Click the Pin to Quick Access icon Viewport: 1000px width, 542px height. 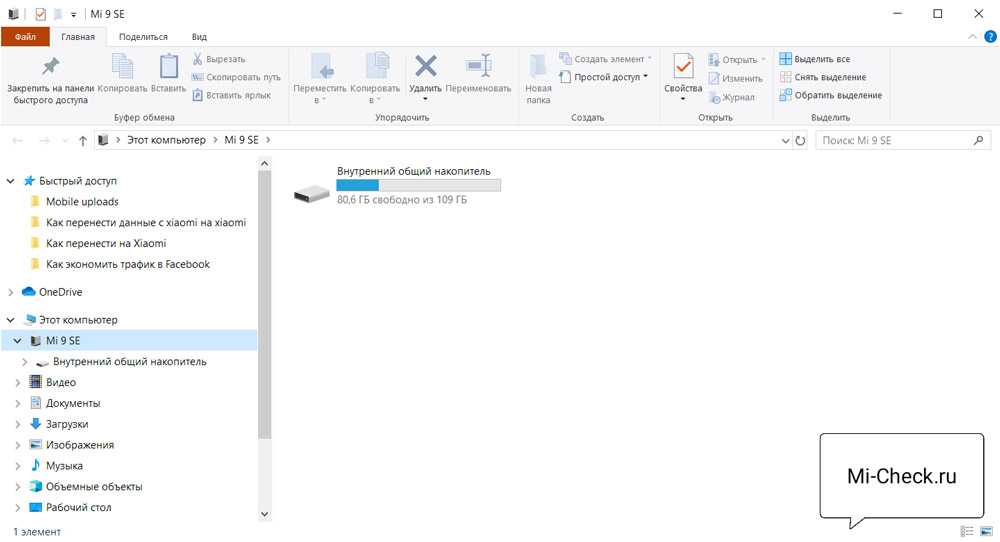(50, 67)
